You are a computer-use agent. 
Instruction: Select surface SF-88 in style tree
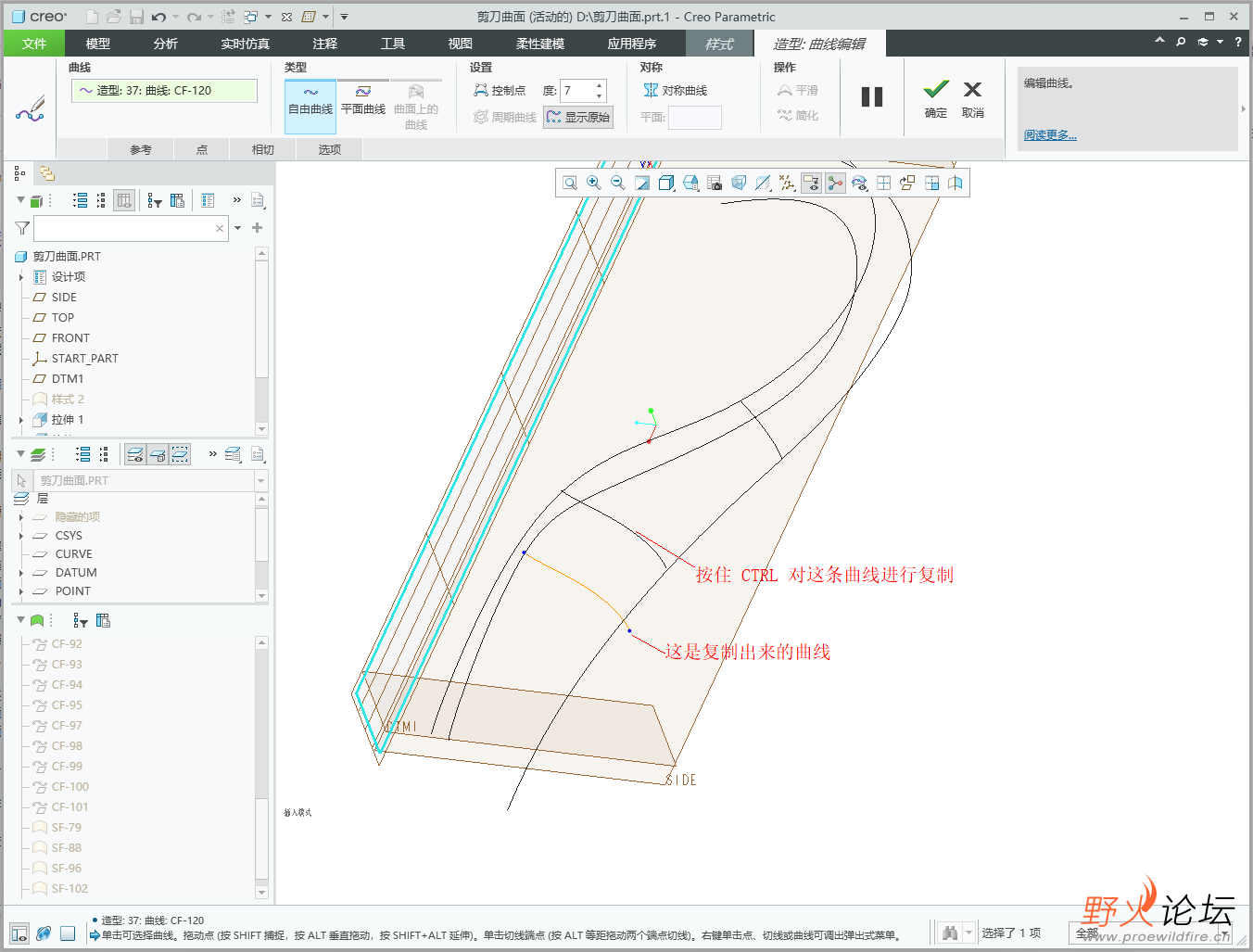tap(57, 848)
